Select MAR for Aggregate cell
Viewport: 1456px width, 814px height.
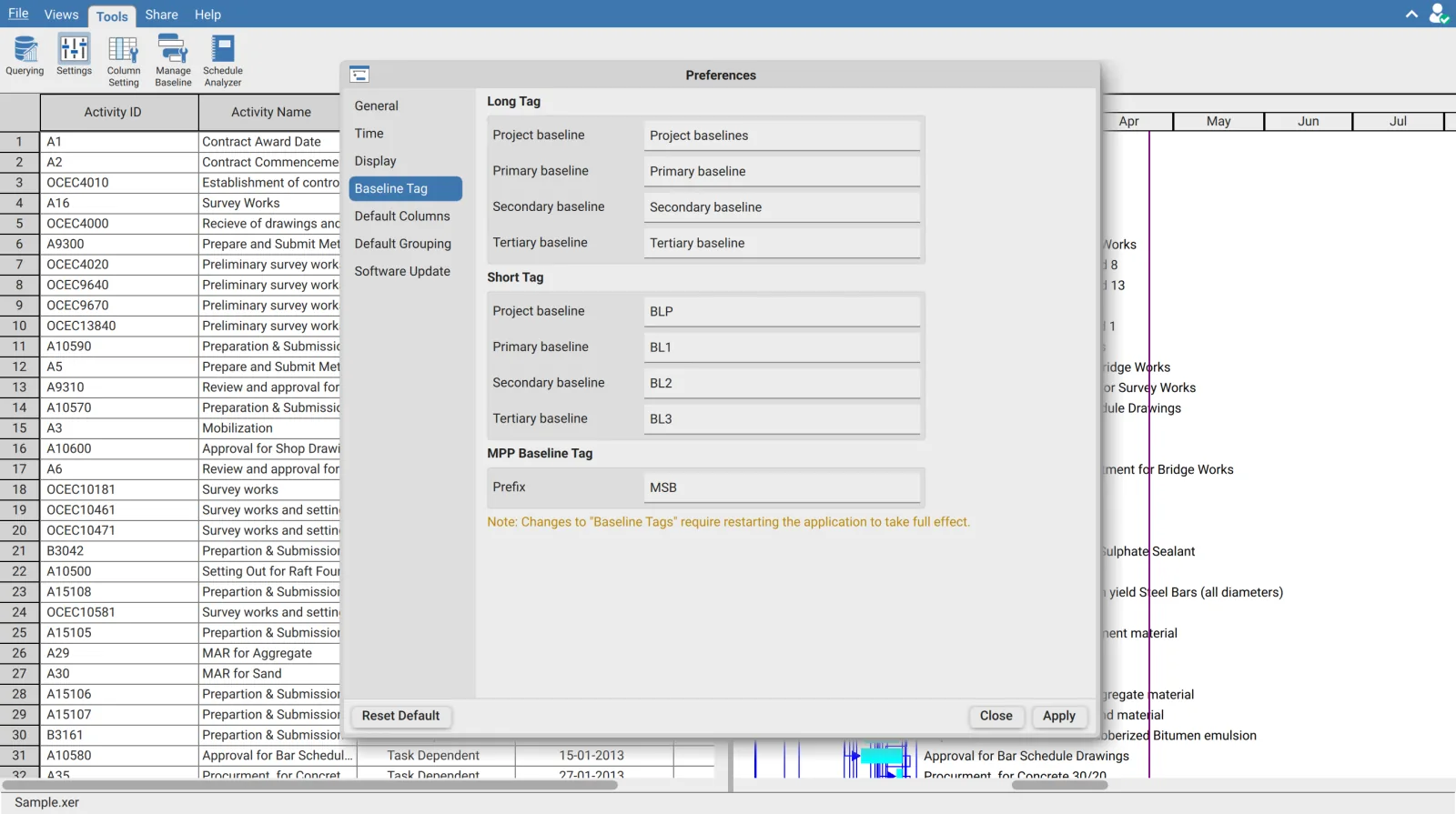pyautogui.click(x=269, y=653)
